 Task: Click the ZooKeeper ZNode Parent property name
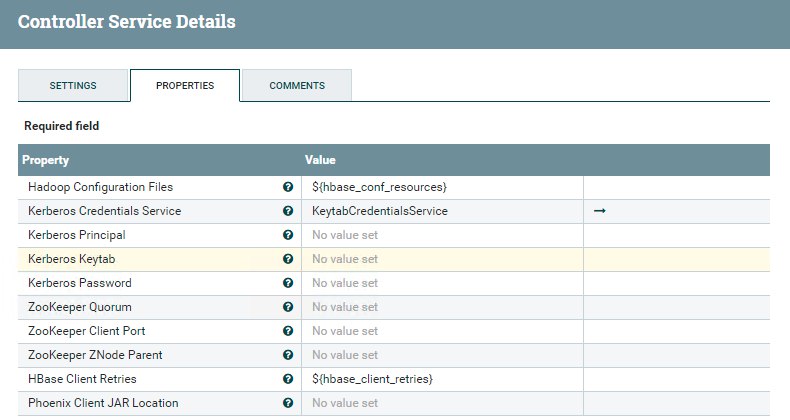[95, 355]
